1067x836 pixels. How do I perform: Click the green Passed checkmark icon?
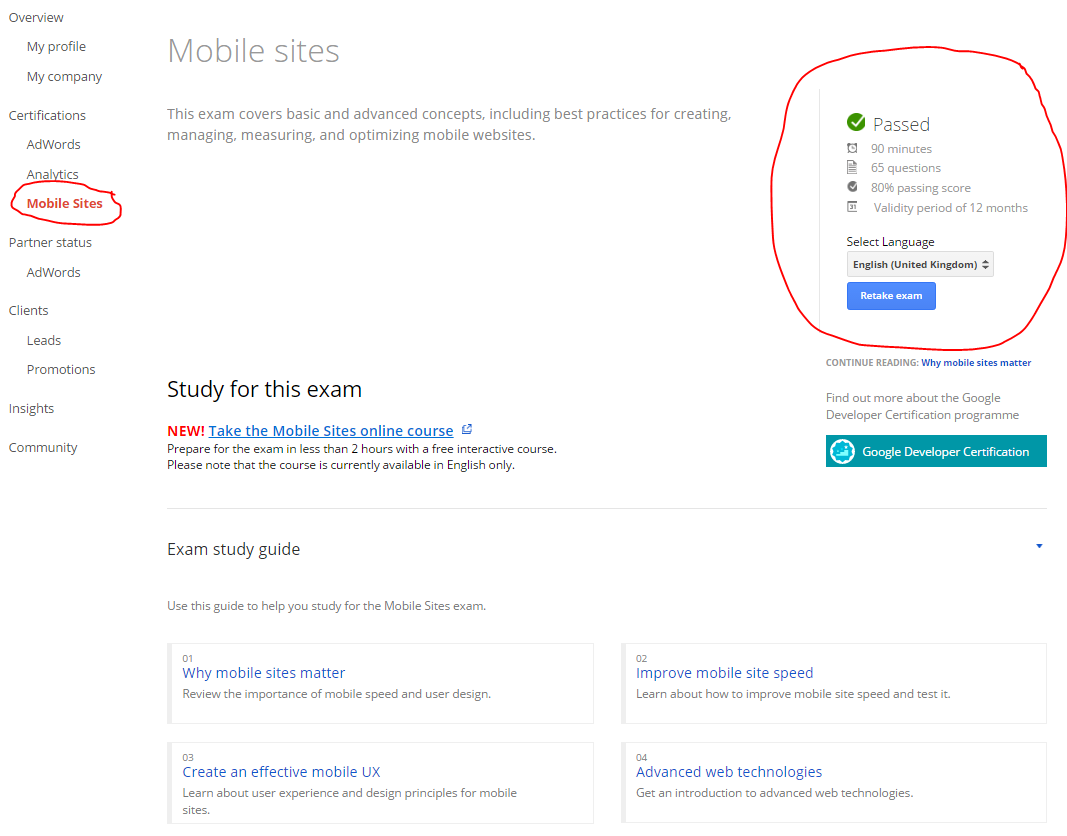click(855, 122)
